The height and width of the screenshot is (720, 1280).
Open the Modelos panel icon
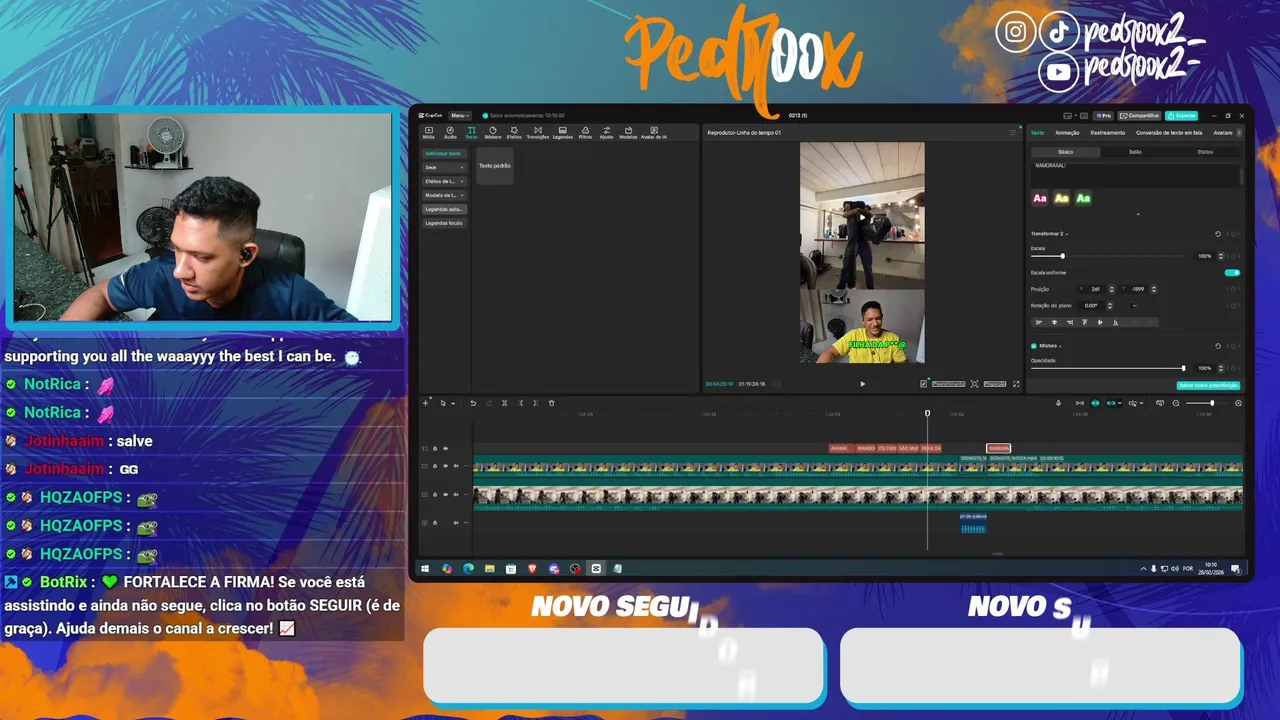(628, 132)
